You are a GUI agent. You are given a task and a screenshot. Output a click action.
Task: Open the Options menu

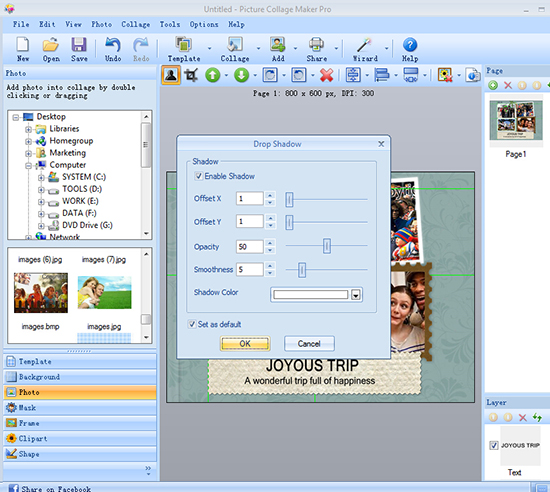tap(204, 24)
